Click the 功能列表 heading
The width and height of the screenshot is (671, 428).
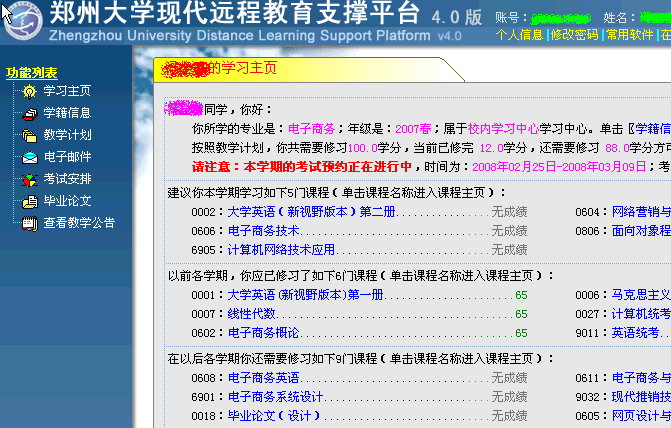tap(32, 73)
